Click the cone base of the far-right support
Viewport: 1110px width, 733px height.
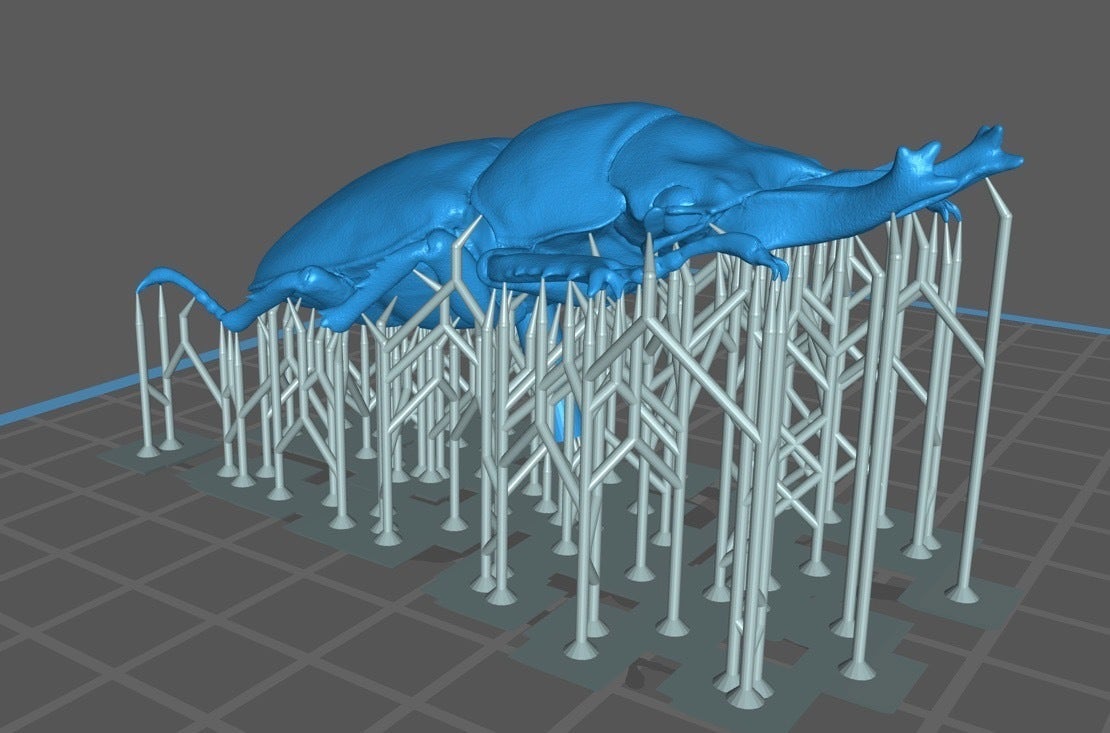(x=963, y=593)
